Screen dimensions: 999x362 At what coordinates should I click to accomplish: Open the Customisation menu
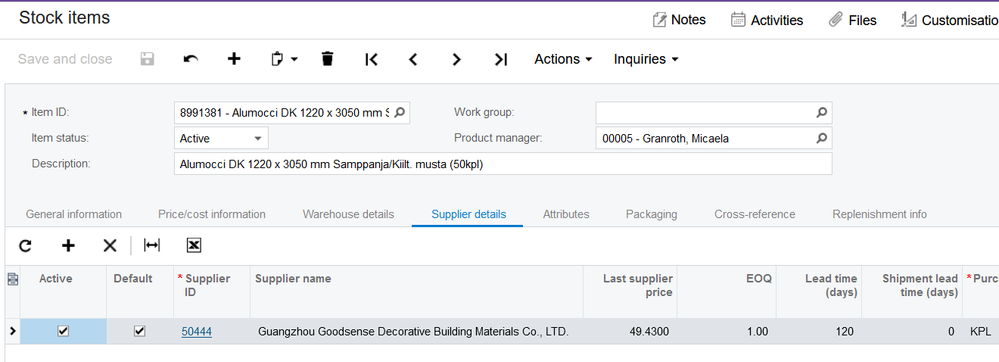pyautogui.click(x=949, y=20)
